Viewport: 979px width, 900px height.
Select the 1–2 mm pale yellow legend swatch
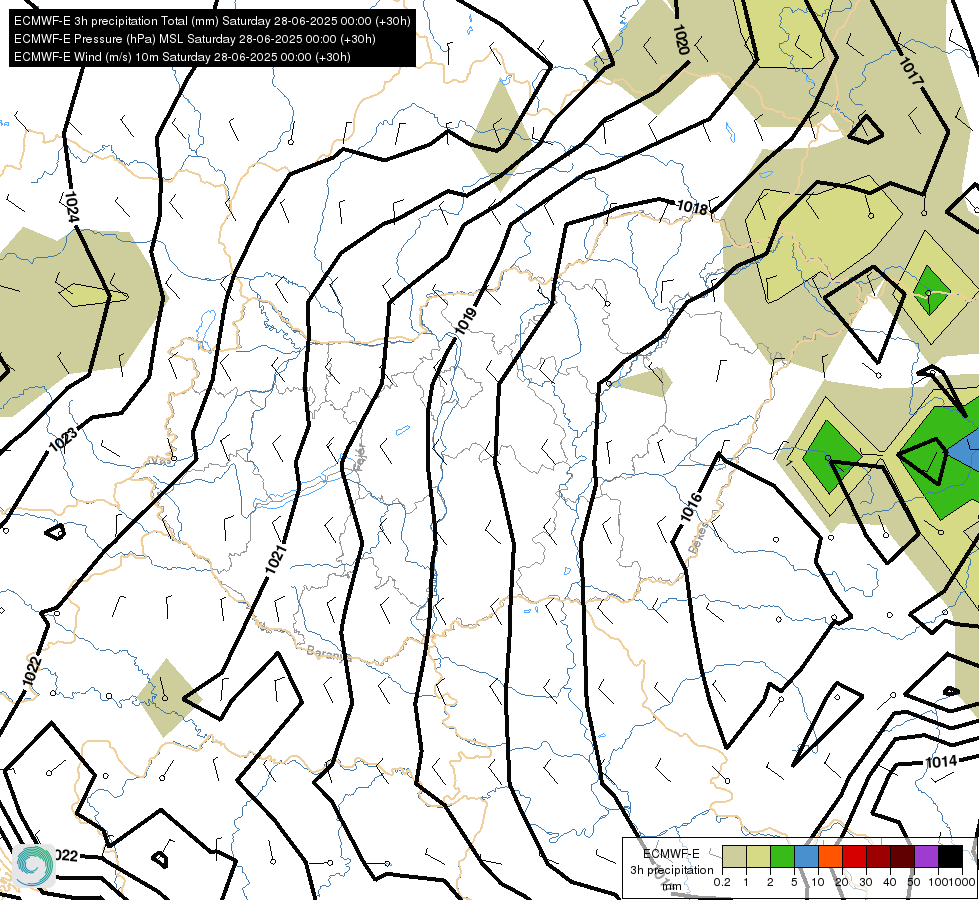[758, 857]
